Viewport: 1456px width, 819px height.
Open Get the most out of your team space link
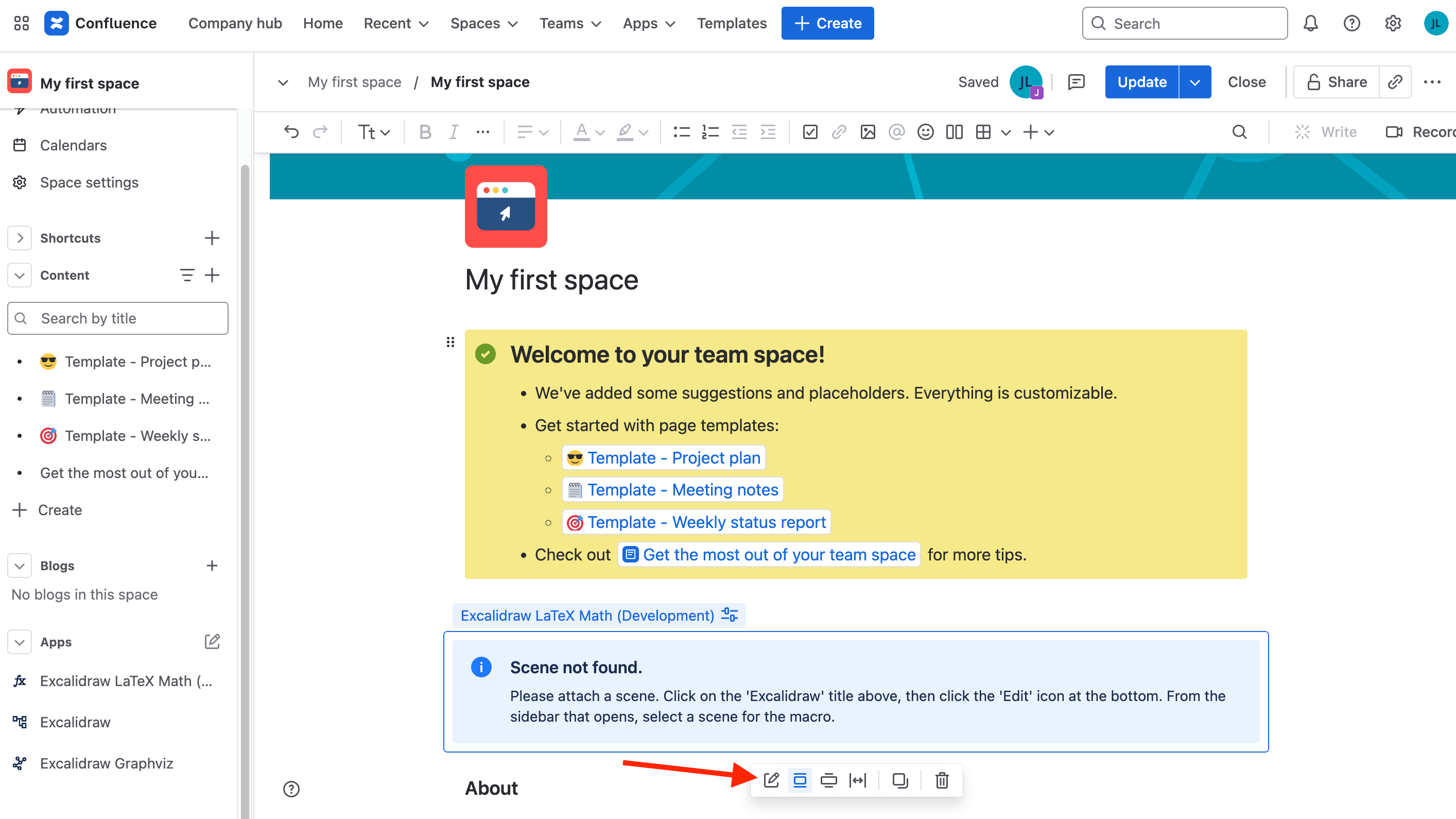pos(769,554)
